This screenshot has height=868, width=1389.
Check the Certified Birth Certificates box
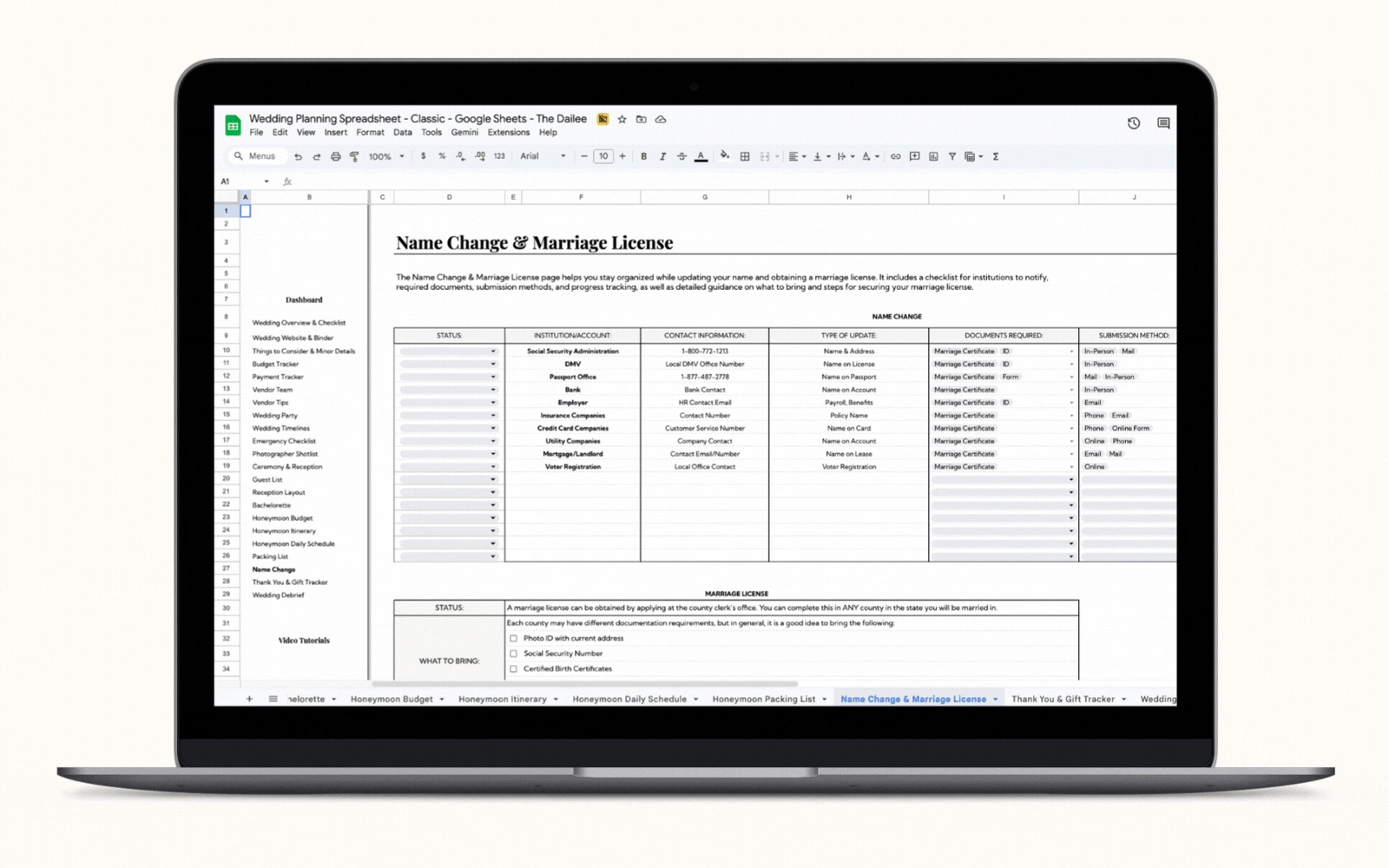click(x=513, y=669)
